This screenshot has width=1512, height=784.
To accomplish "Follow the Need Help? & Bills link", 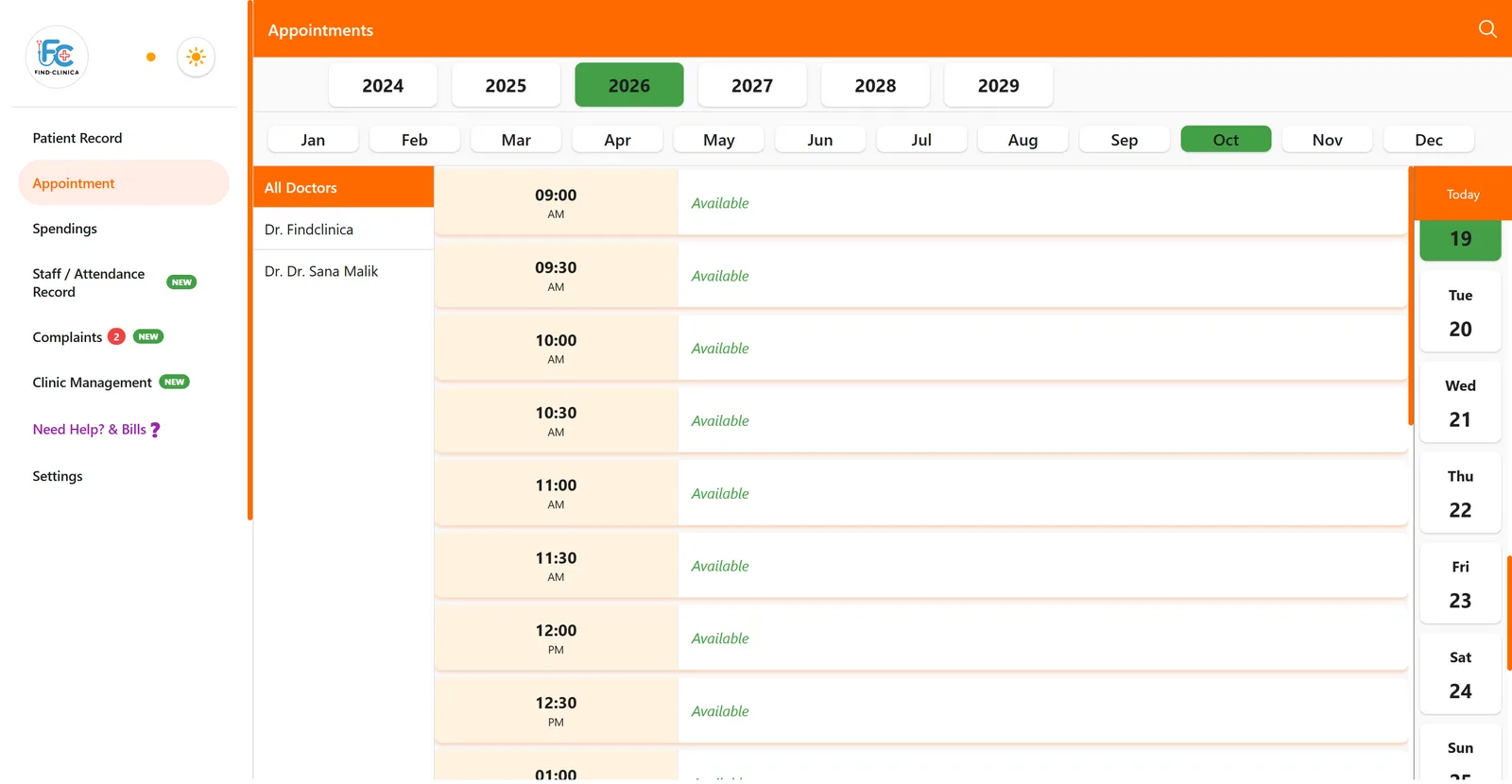I will pos(89,430).
